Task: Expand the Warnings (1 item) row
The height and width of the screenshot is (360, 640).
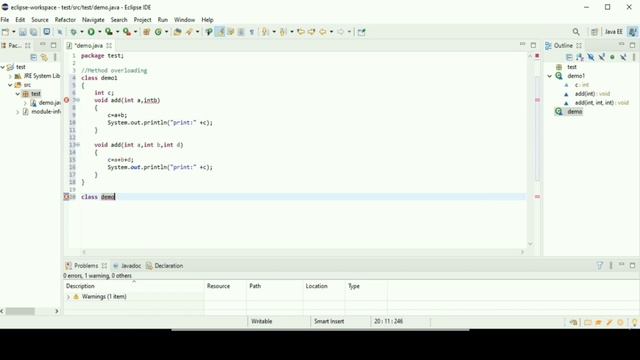Action: click(x=68, y=297)
